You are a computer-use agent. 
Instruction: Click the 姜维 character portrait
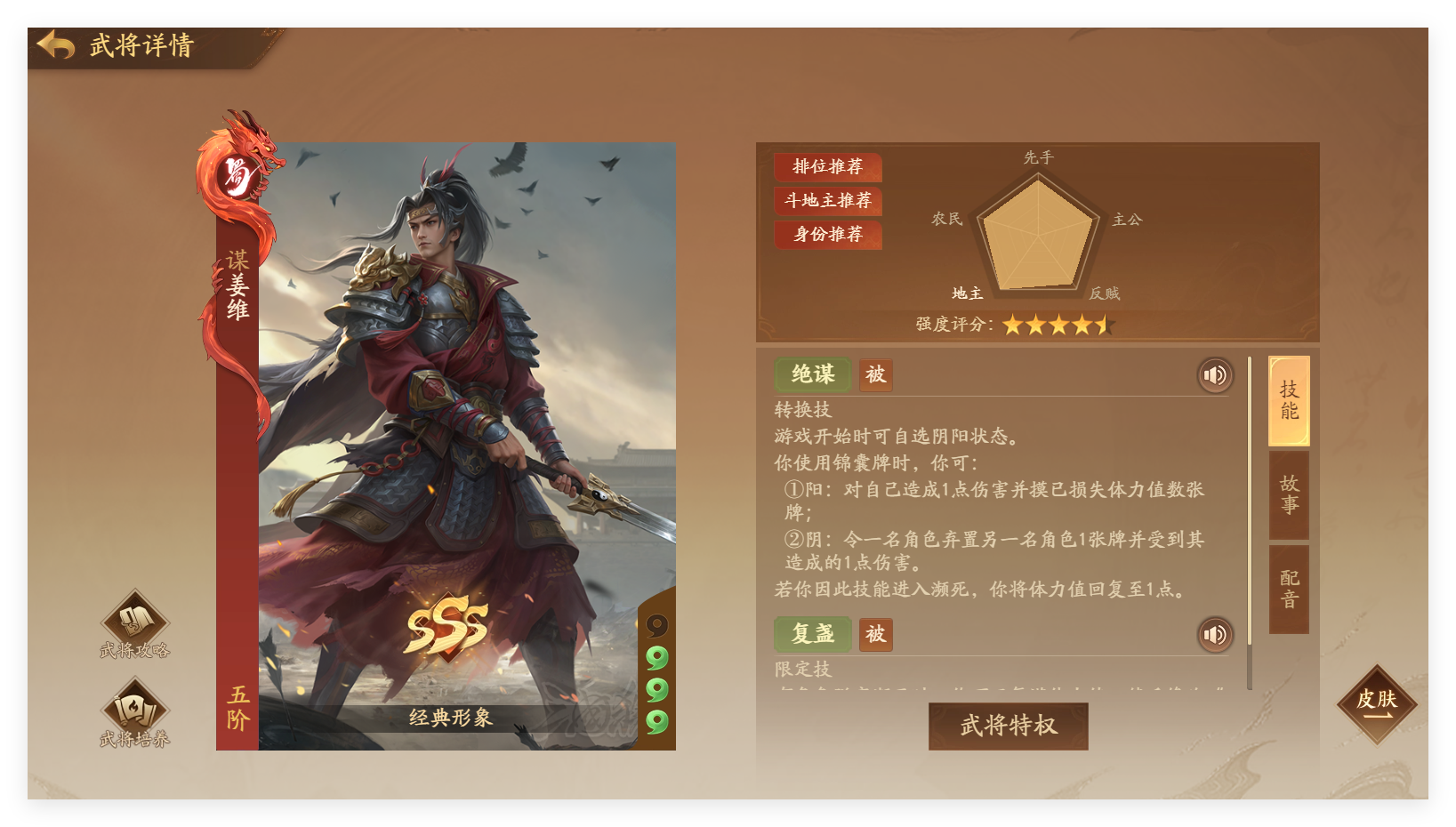click(467, 446)
